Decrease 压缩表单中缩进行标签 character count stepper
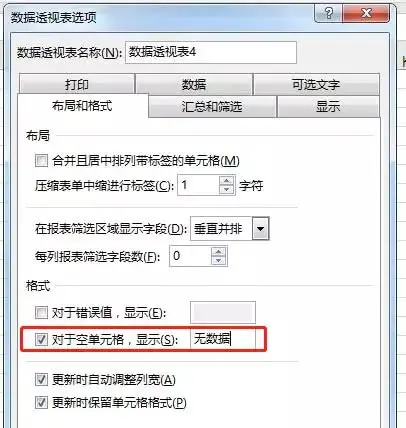The width and height of the screenshot is (406, 428). (227, 189)
